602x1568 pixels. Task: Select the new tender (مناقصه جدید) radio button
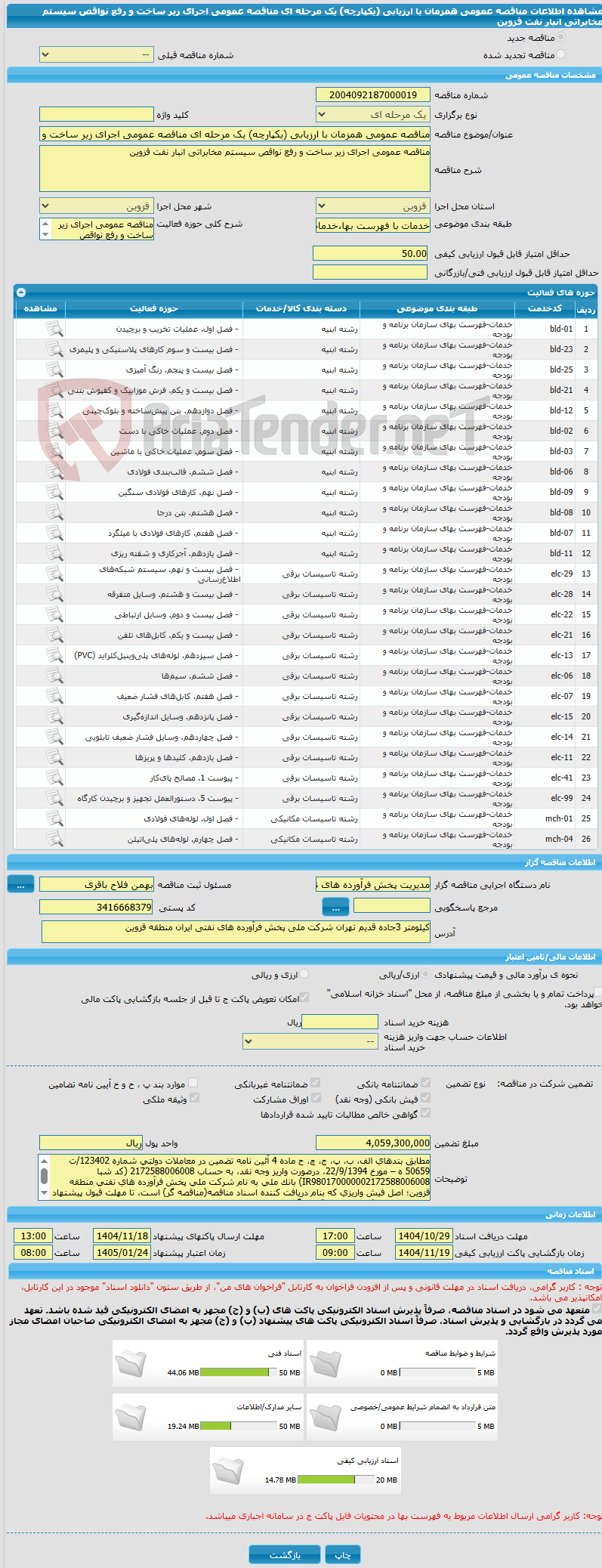[560, 37]
